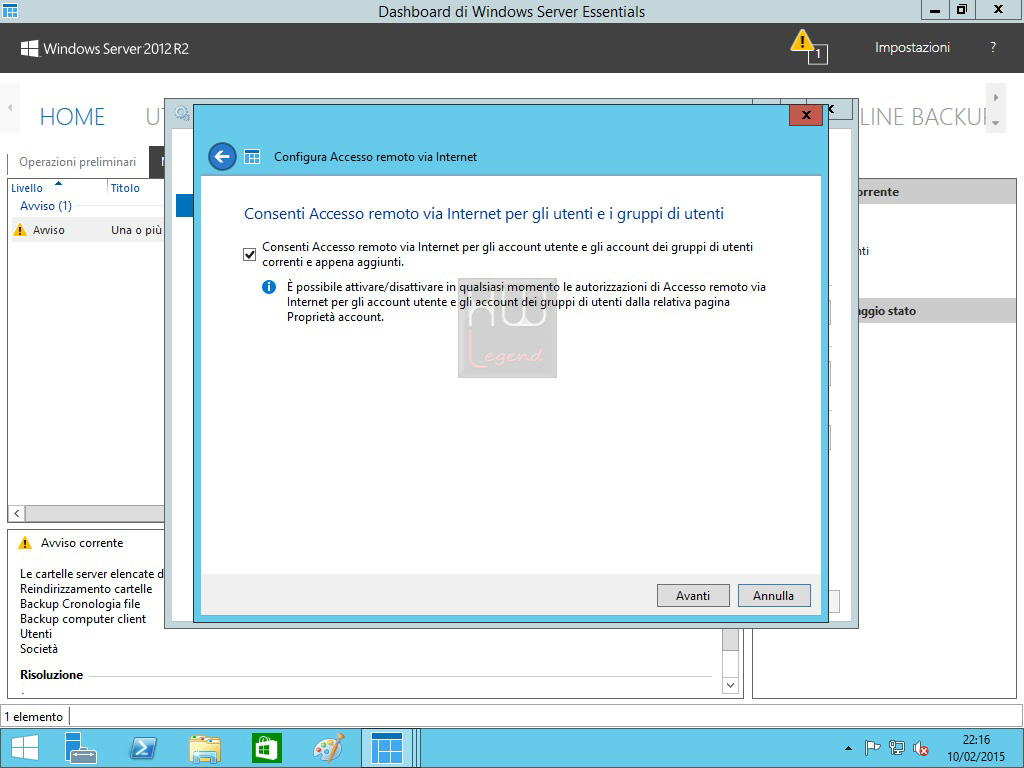Click the Avviso corrente warning icon
The height and width of the screenshot is (768, 1024).
tap(25, 543)
